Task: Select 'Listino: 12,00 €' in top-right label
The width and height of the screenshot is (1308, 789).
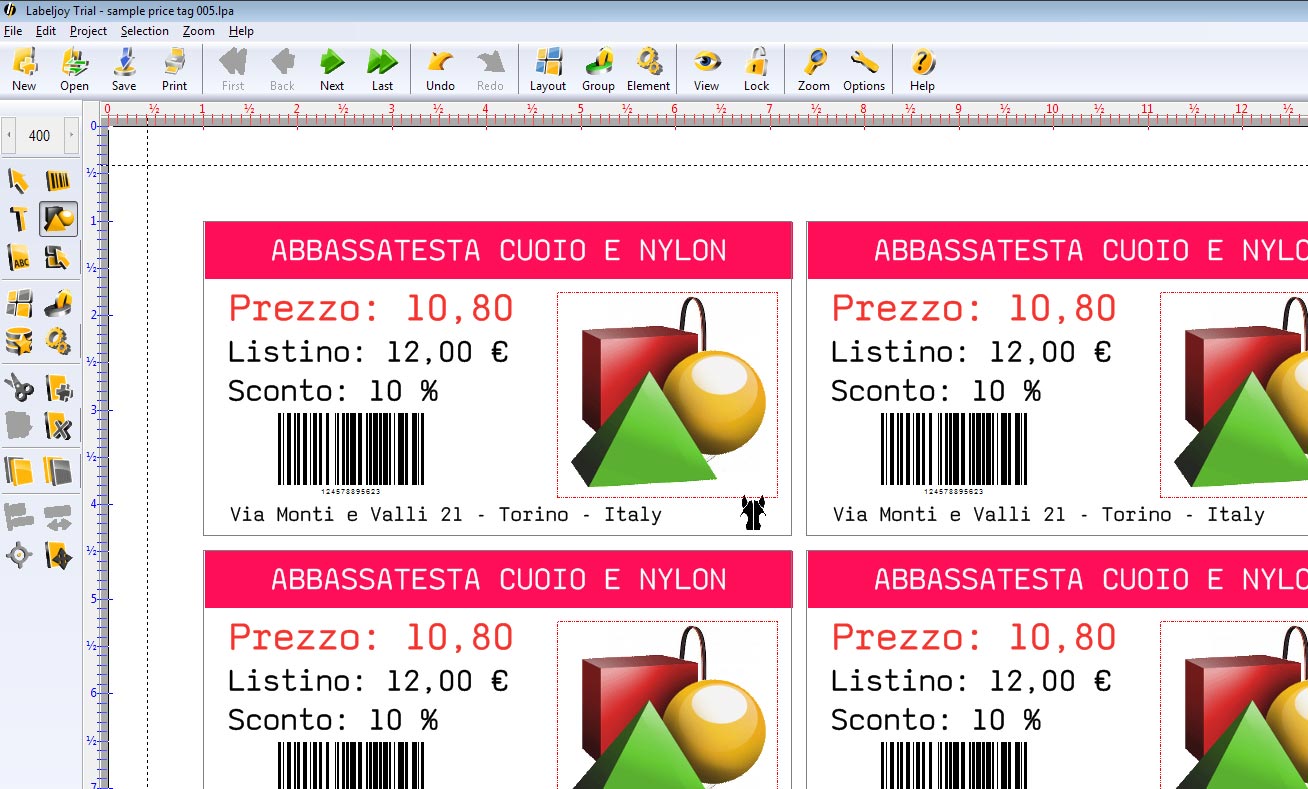Action: 971,351
